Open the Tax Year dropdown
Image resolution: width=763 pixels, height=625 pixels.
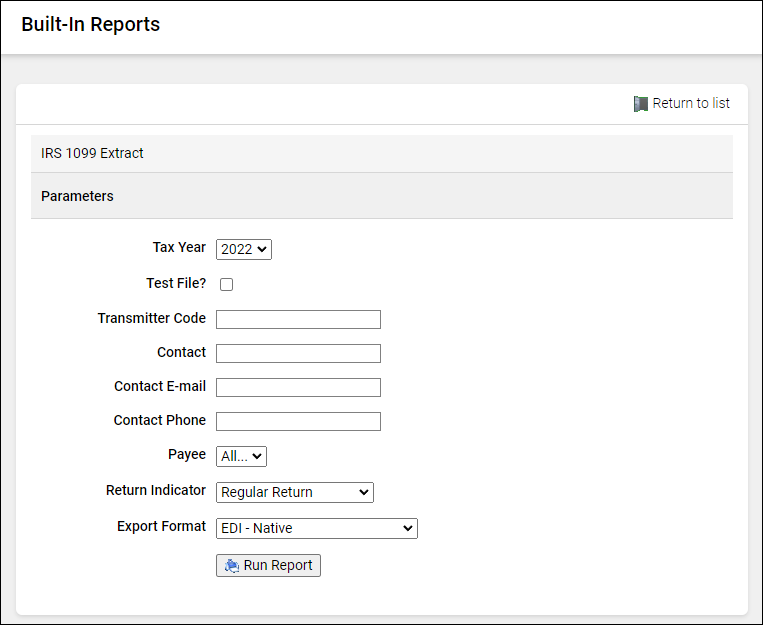click(x=244, y=249)
